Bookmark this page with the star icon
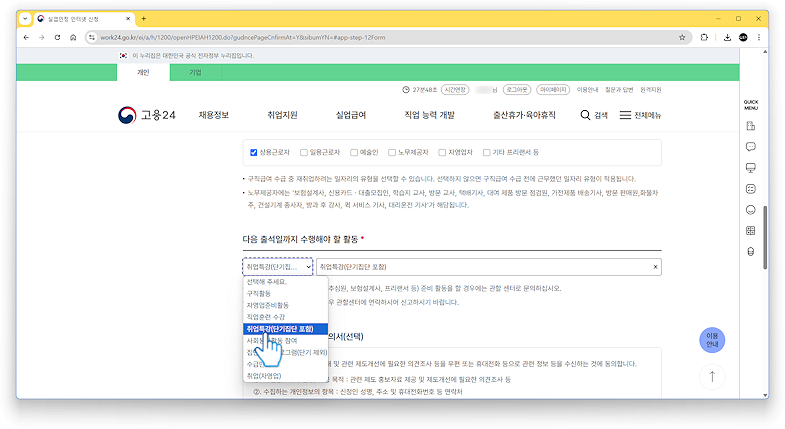 [x=682, y=38]
